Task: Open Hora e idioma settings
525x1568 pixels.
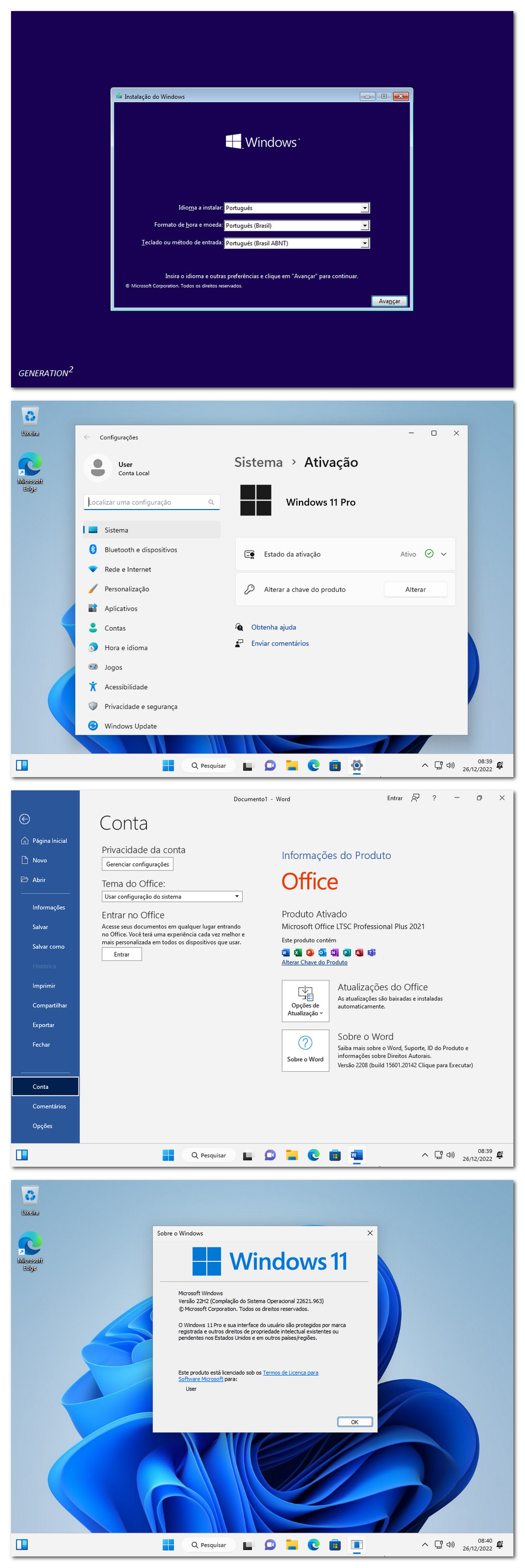Action: point(151,648)
